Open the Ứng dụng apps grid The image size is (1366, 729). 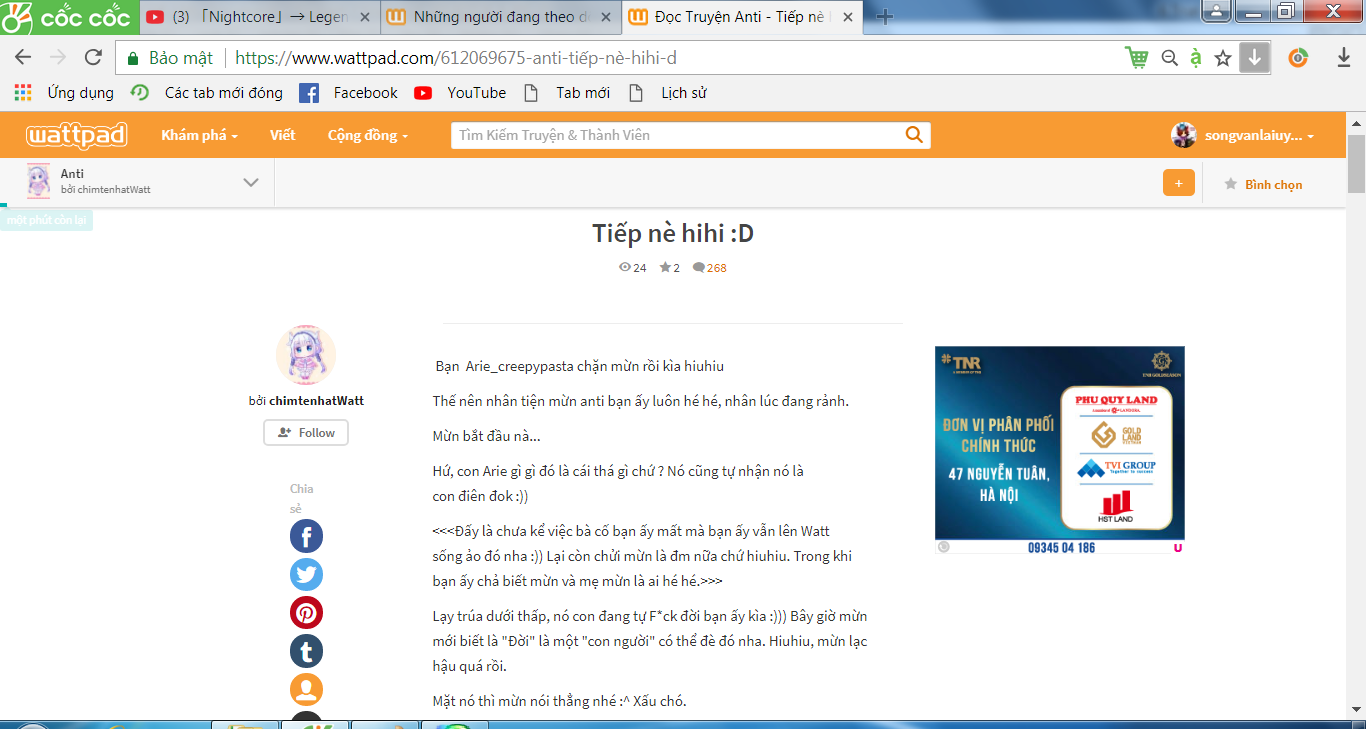(x=64, y=93)
